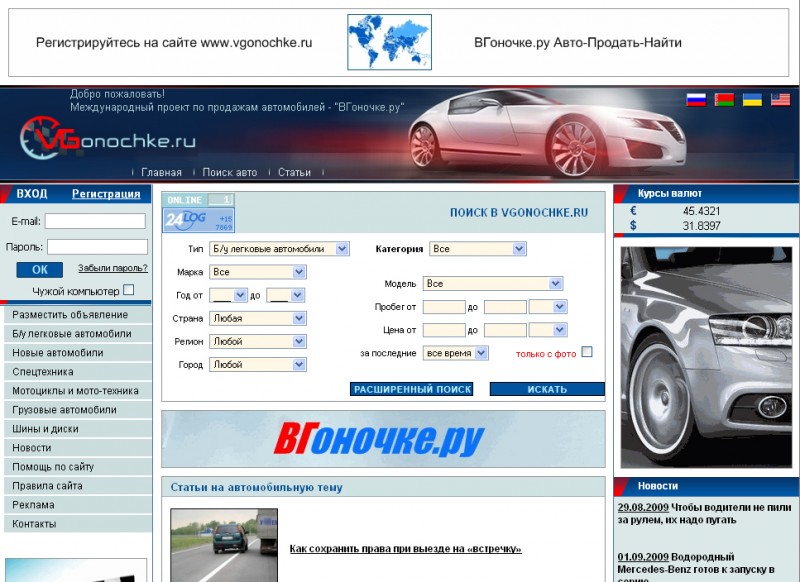Select the Belarus flag language

point(724,99)
